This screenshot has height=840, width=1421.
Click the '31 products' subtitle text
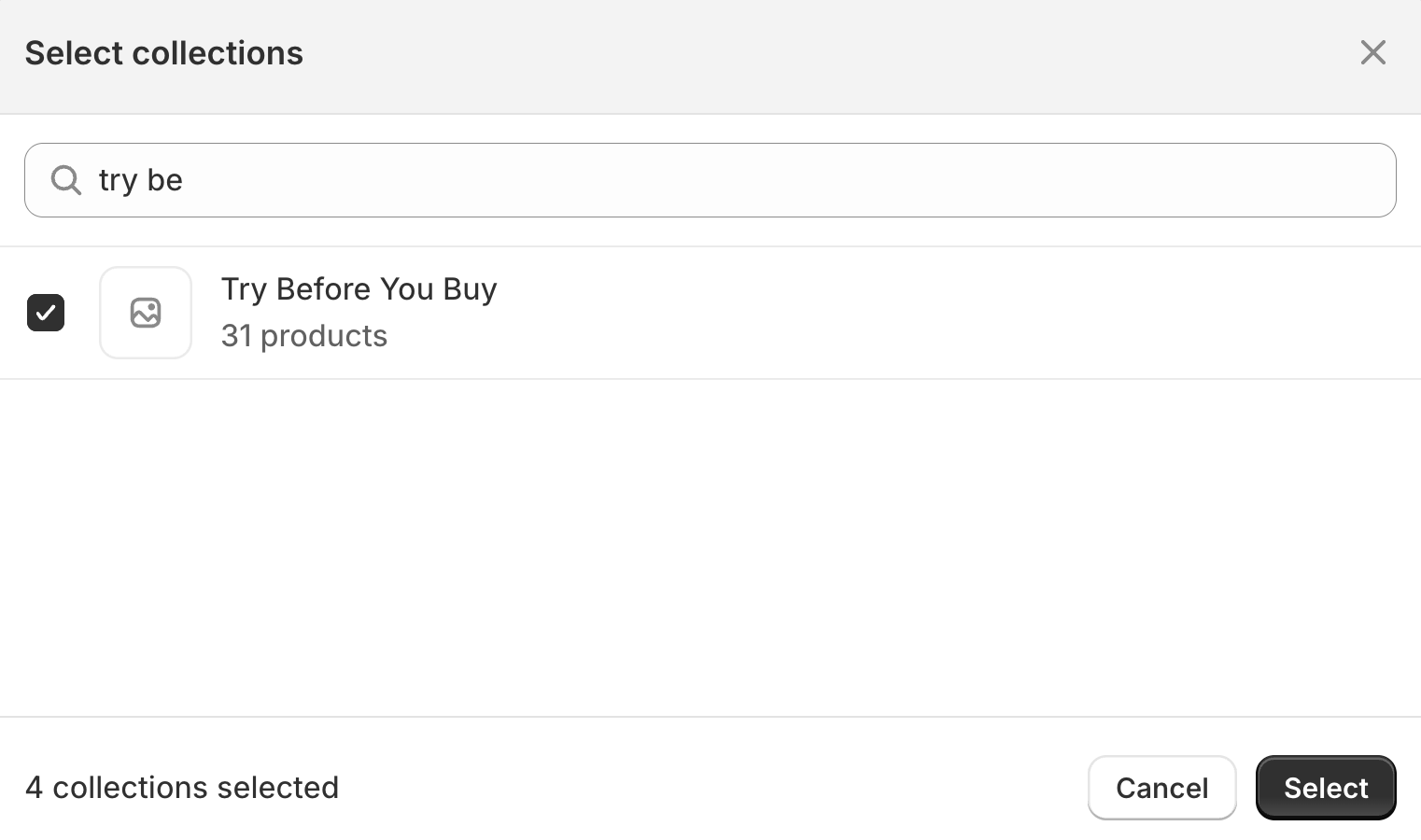[303, 336]
